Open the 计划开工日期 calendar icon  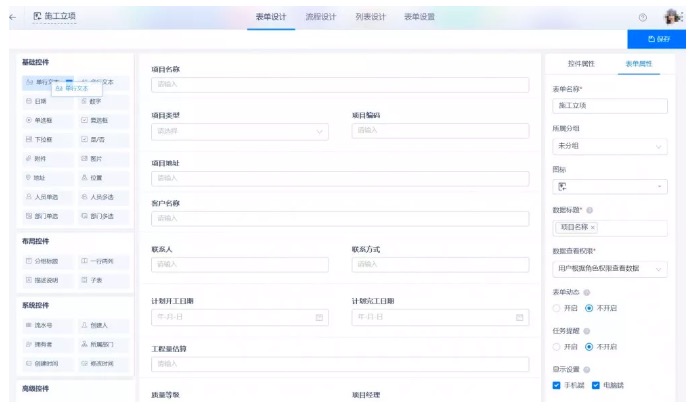click(320, 317)
